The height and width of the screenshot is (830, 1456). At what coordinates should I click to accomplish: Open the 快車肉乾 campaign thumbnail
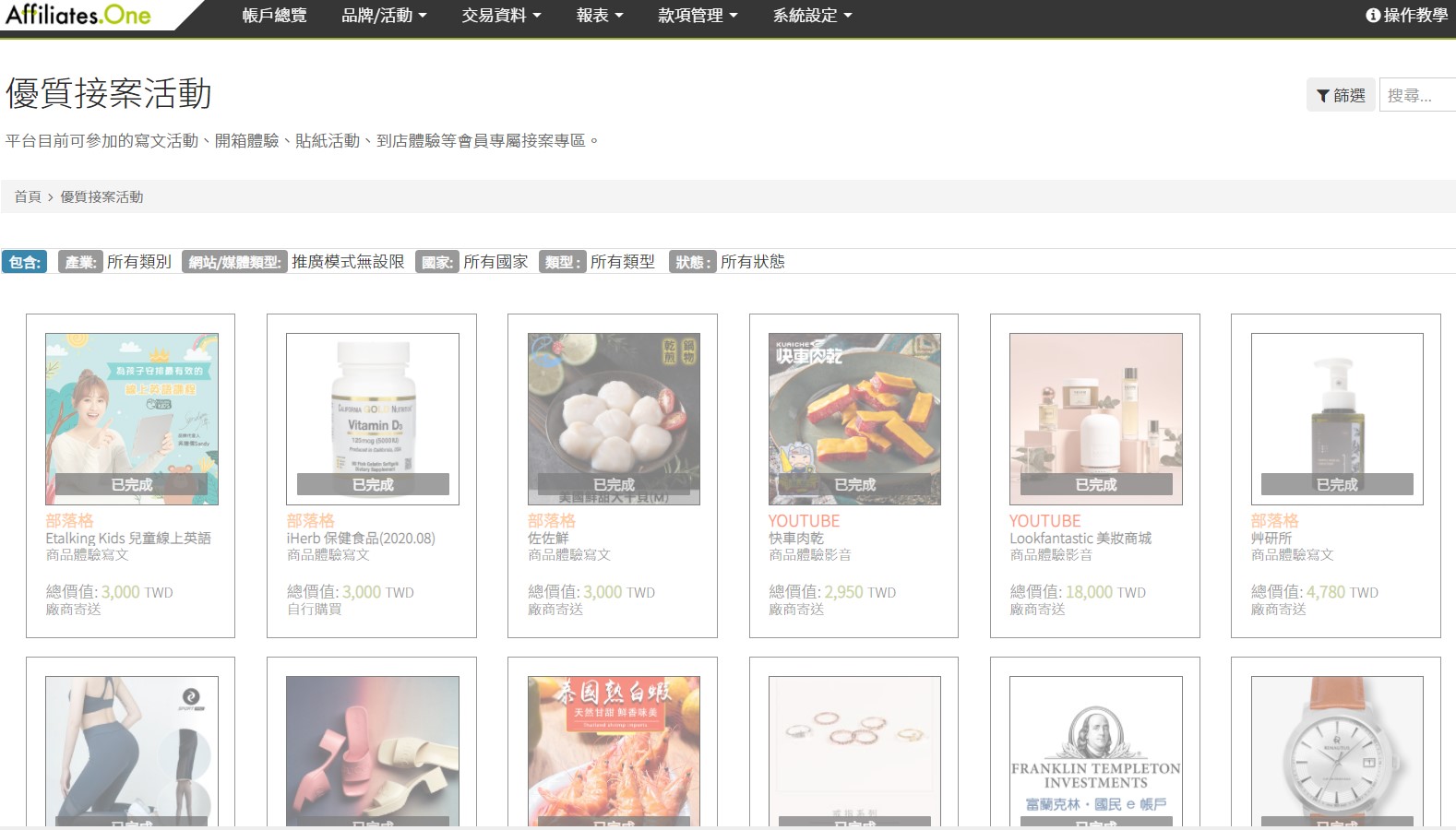[854, 419]
